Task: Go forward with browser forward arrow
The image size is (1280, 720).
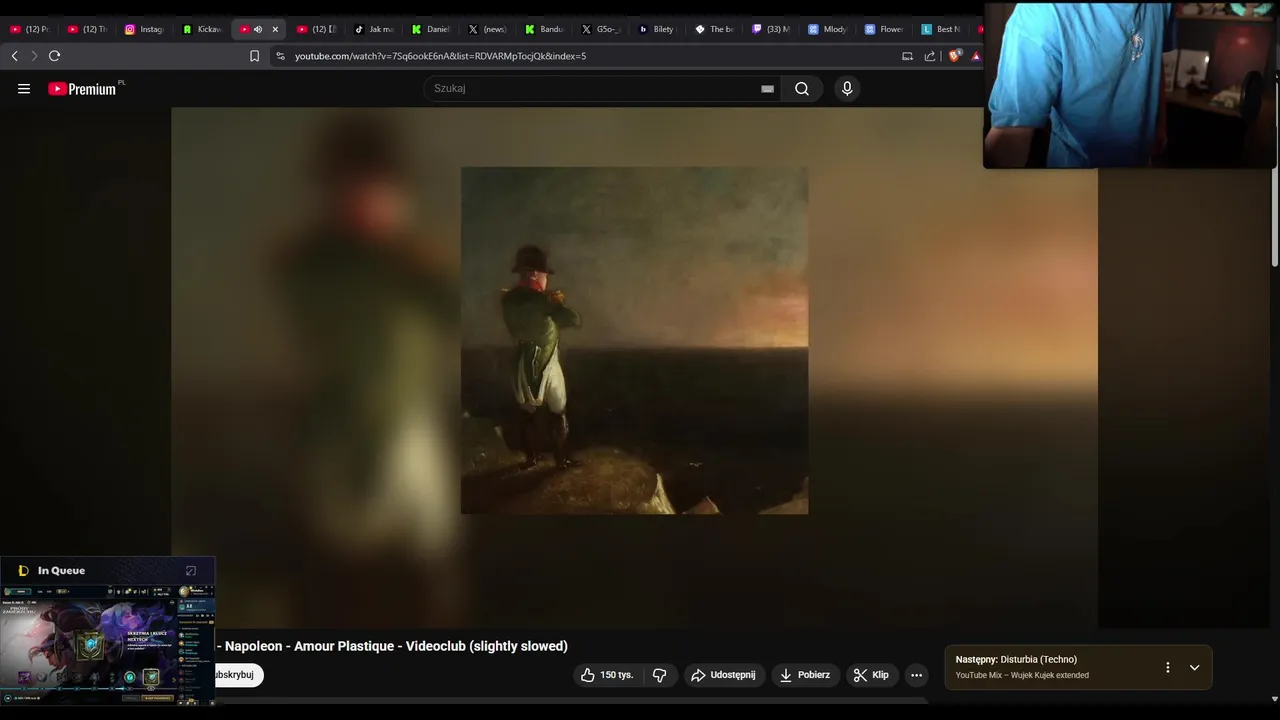Action: 34,56
